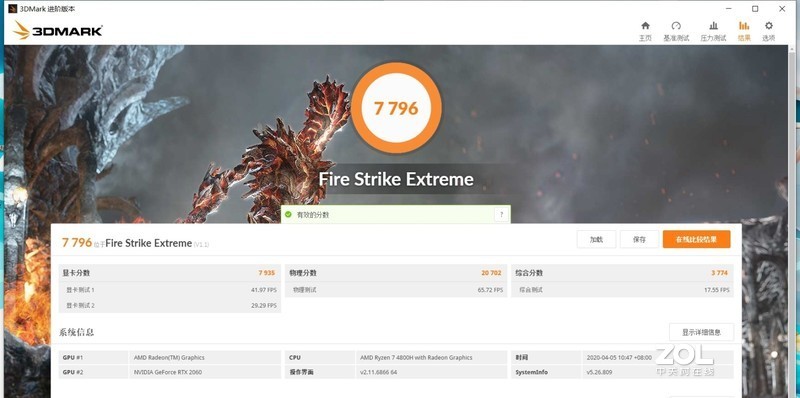The width and height of the screenshot is (800, 398).
Task: Click the SystemInfo label
Action: click(x=531, y=372)
